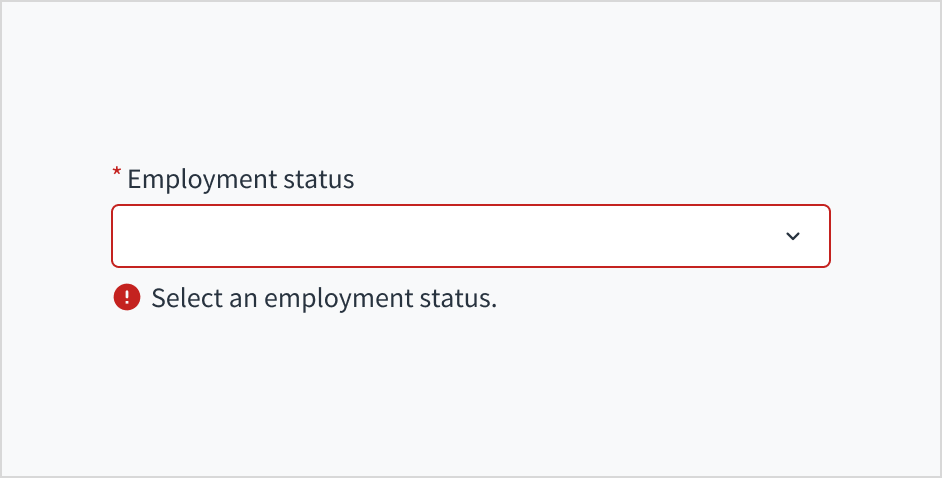
Task: Click the small caret icon in the dropdown
Action: [x=793, y=236]
